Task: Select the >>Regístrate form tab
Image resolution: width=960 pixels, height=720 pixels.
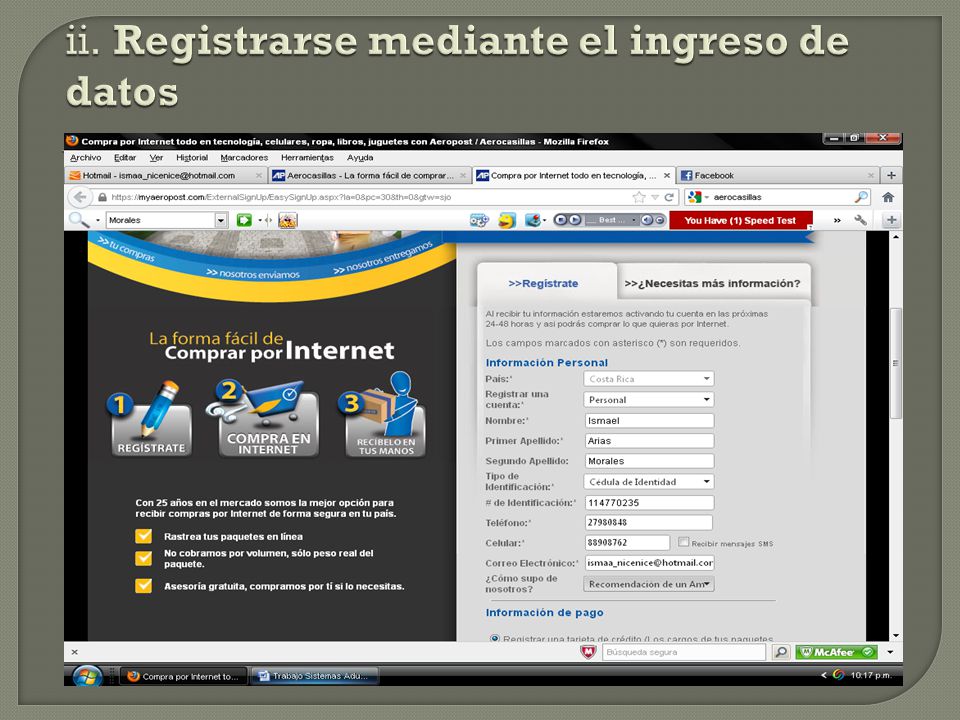Action: pyautogui.click(x=544, y=283)
